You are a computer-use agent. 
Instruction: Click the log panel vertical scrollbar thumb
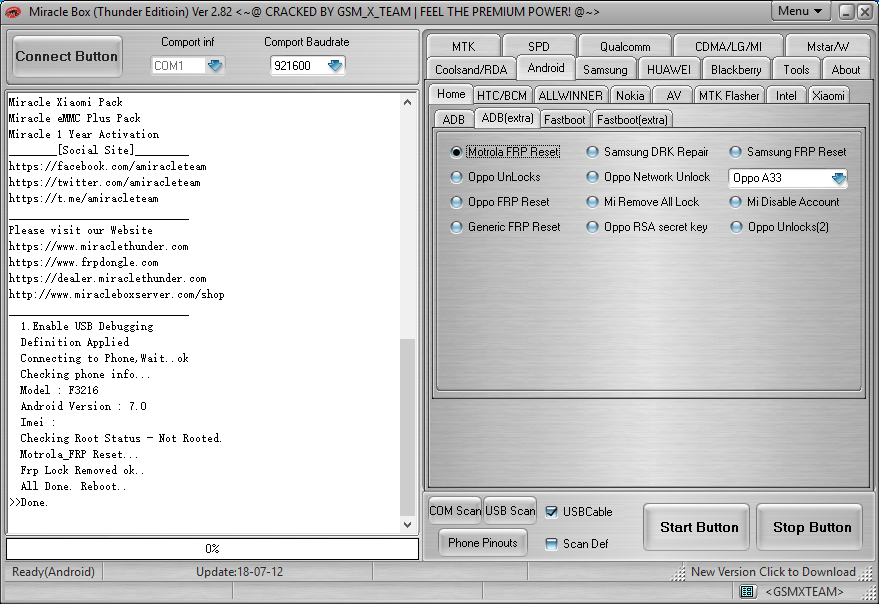pyautogui.click(x=408, y=427)
